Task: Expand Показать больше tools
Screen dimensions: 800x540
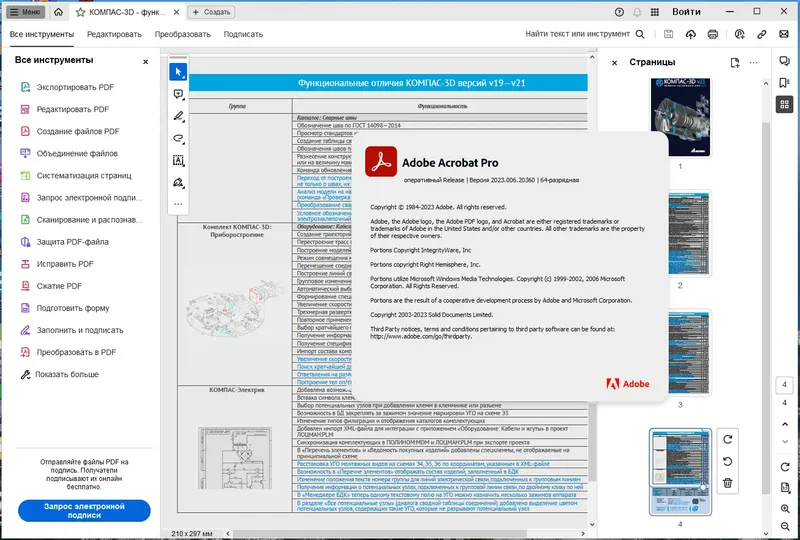Action: pos(59,375)
